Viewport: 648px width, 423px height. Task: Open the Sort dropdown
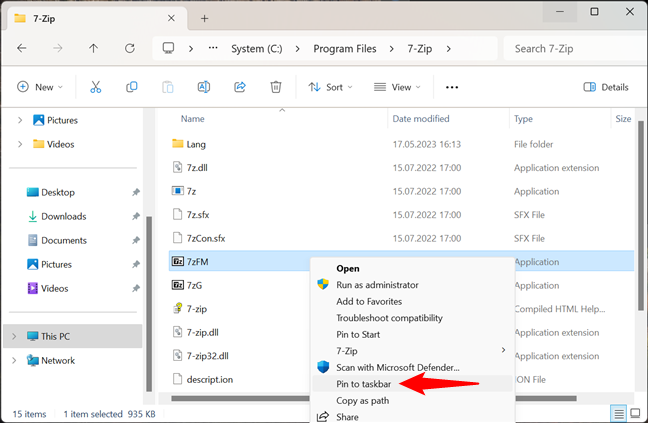click(x=330, y=87)
